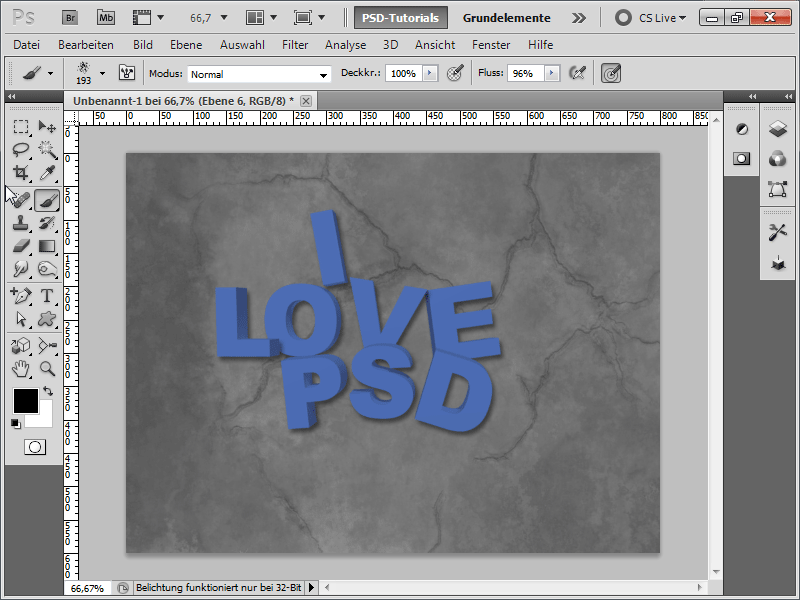Image resolution: width=800 pixels, height=600 pixels.
Task: Launch Adobe Bridge from the top bar
Action: pyautogui.click(x=70, y=17)
